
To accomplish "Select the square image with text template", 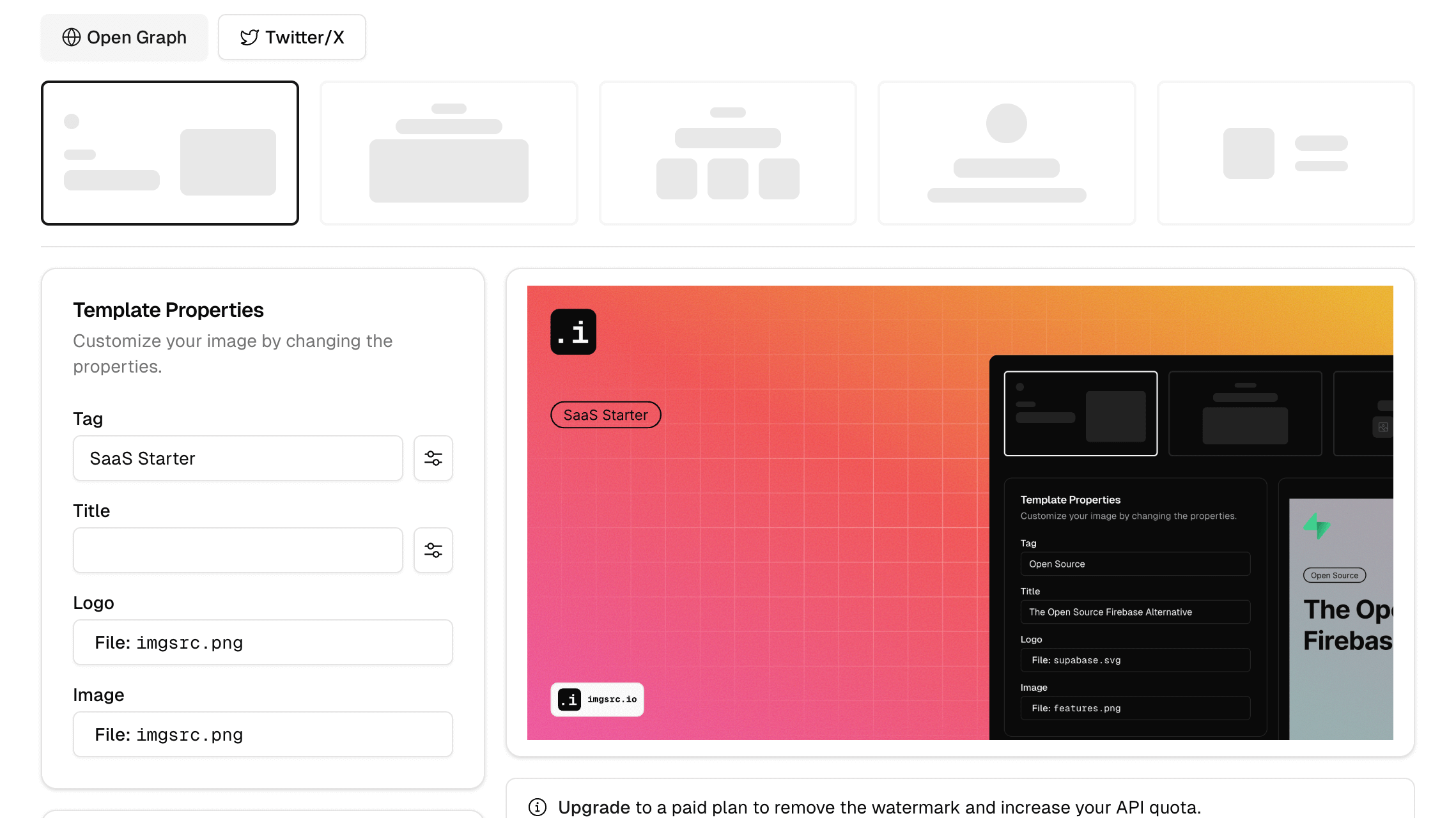I will pos(1285,153).
